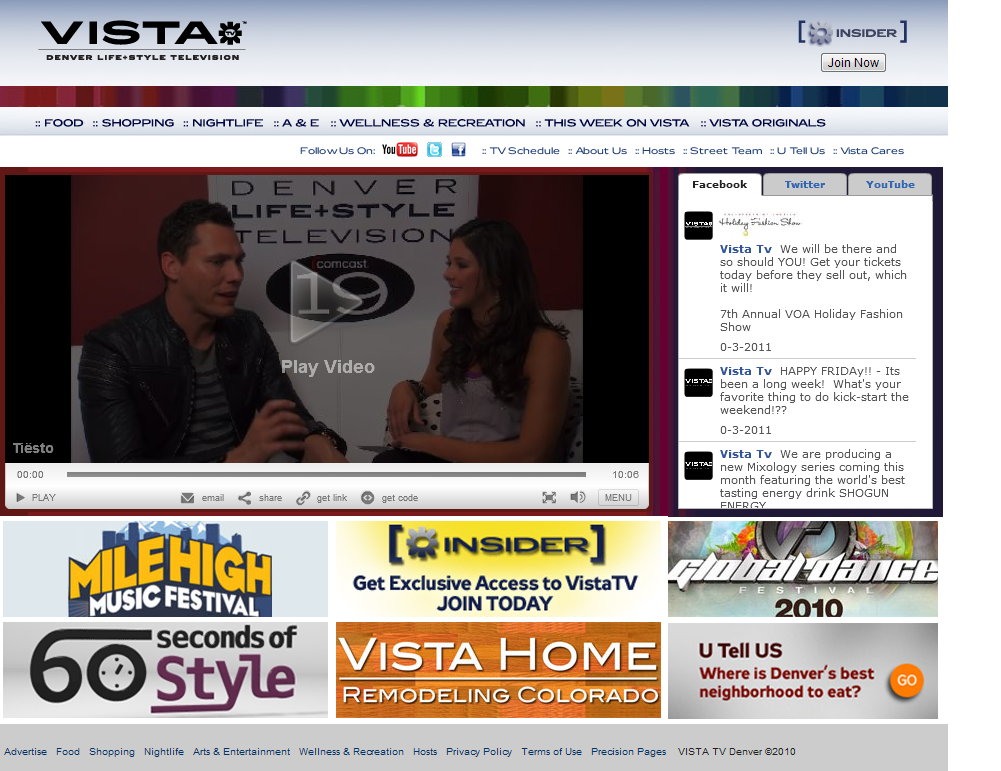Click the get code icon

click(x=368, y=498)
